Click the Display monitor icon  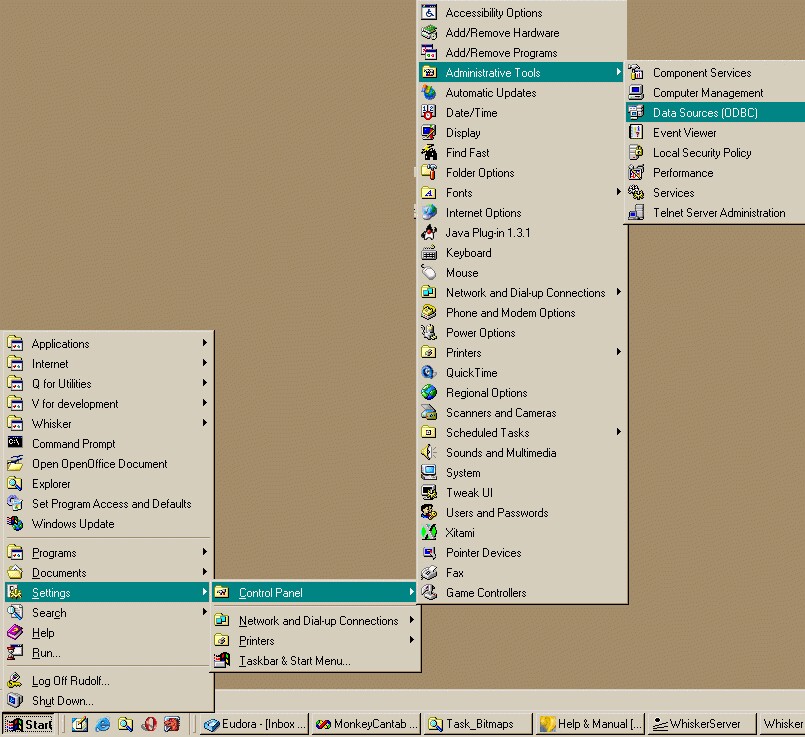429,132
